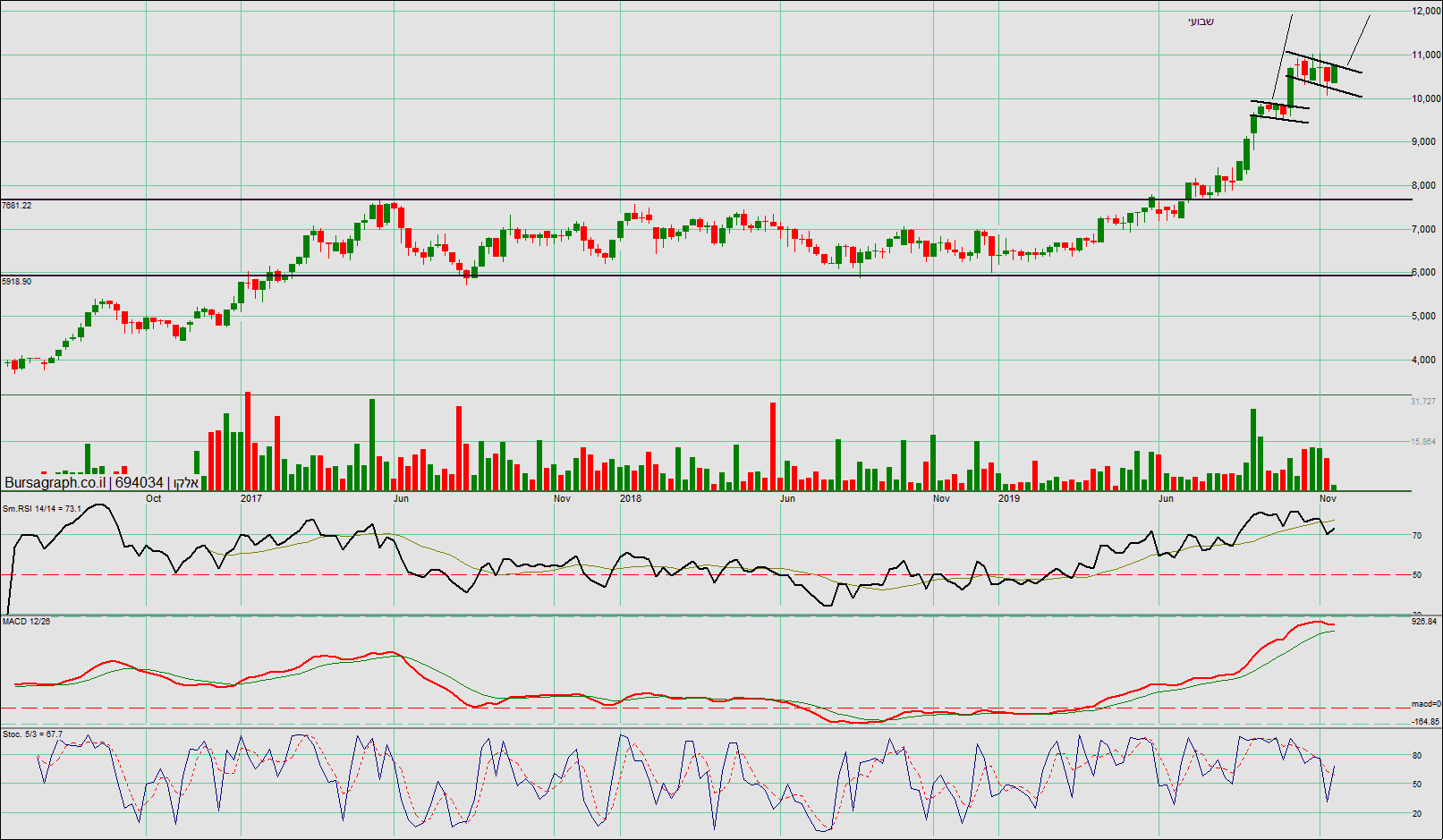
Task: Select the Jun 2017 date axis label
Action: (401, 498)
